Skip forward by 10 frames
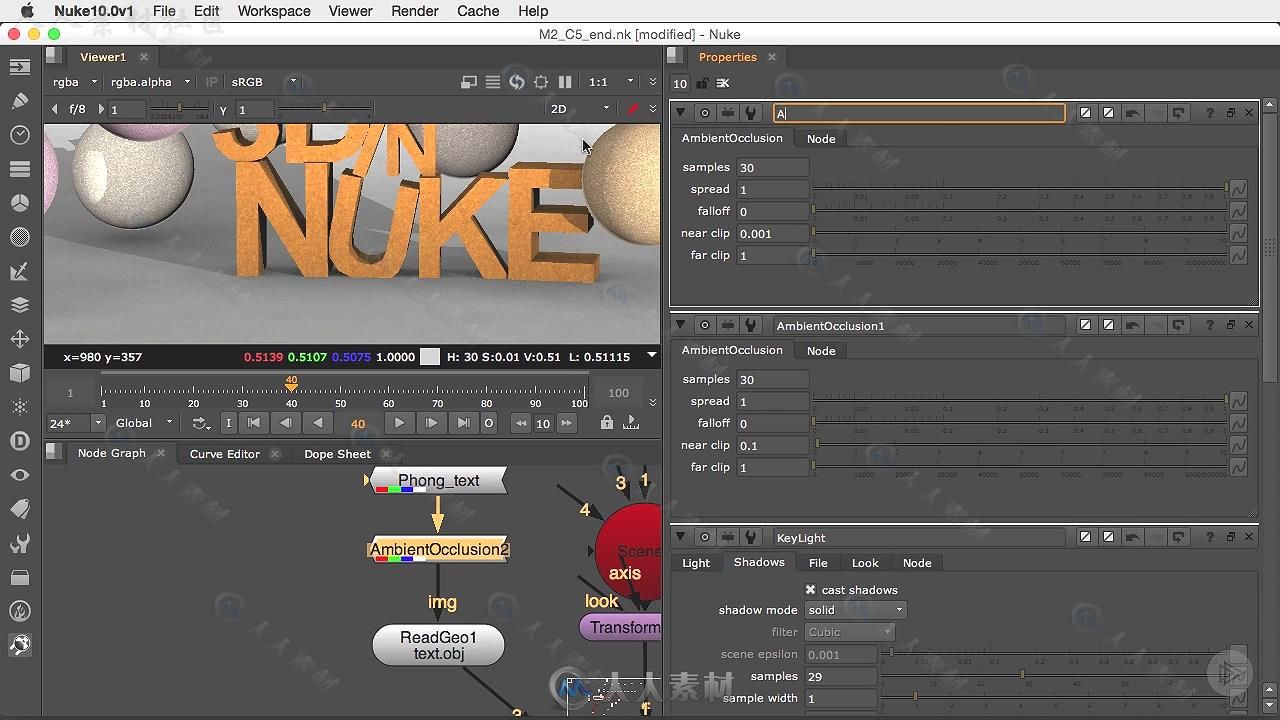Viewport: 1280px width, 720px height. tap(567, 423)
